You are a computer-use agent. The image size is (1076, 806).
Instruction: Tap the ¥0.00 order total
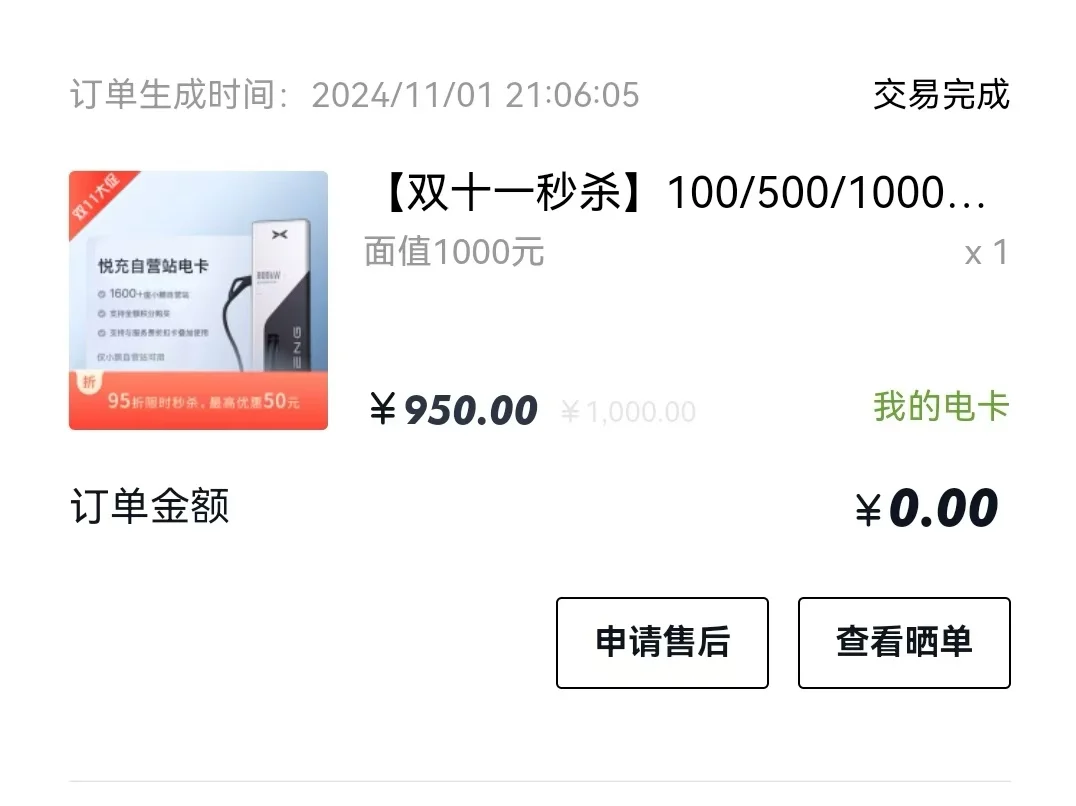926,508
